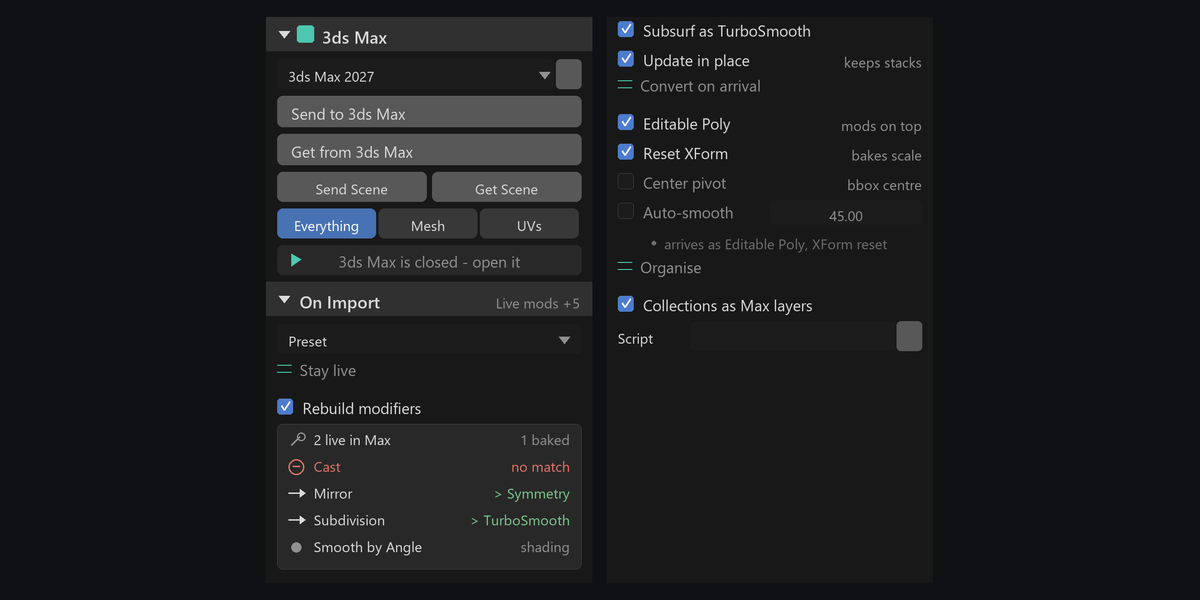Image resolution: width=1200 pixels, height=600 pixels.
Task: Open the Preset dropdown
Action: [x=429, y=341]
